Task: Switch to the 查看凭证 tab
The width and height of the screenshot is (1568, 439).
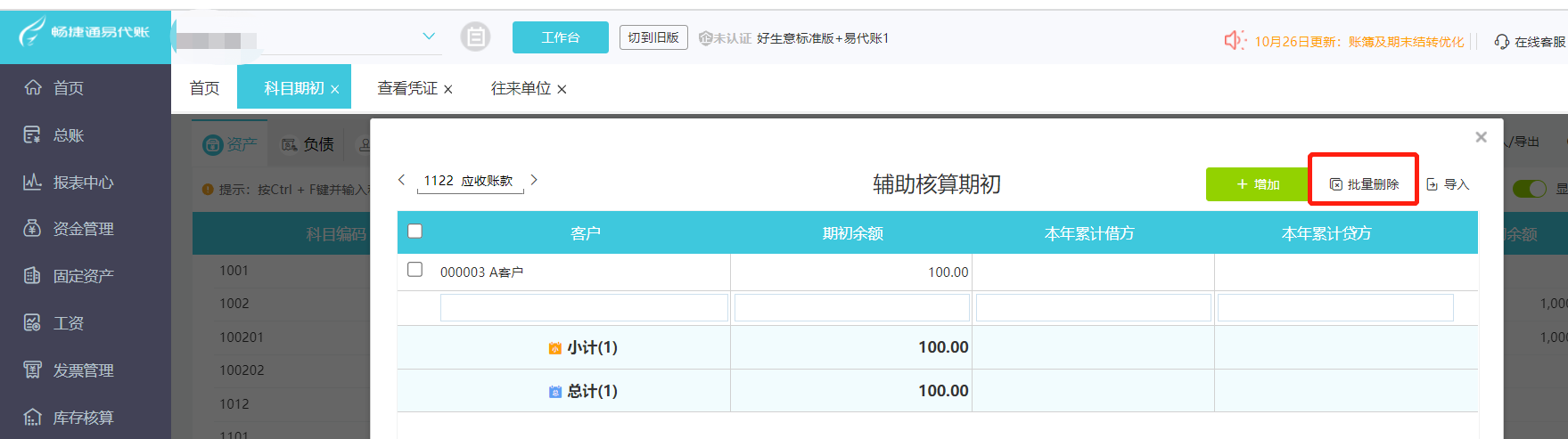Action: (x=407, y=88)
